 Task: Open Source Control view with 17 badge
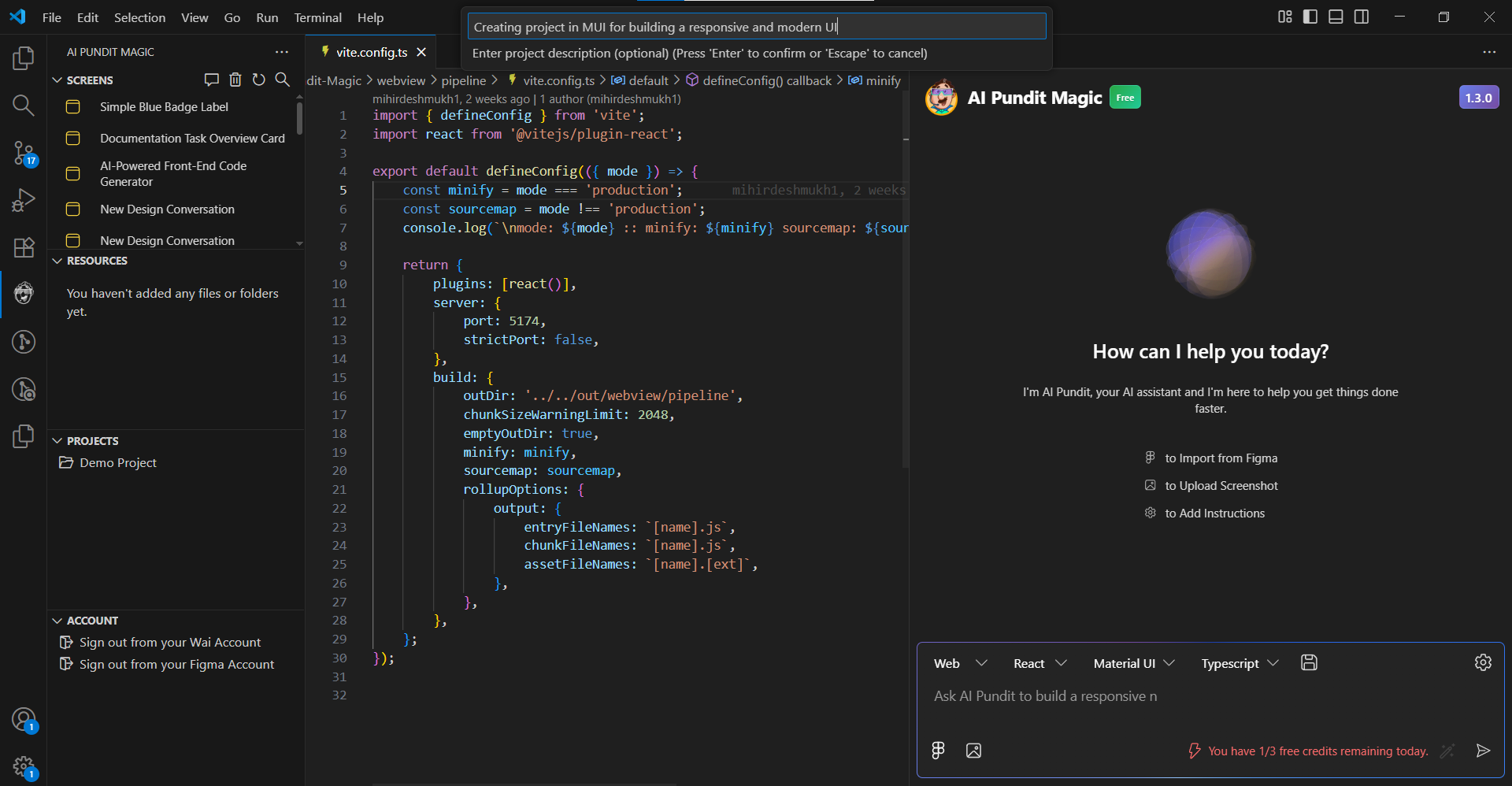[x=24, y=153]
